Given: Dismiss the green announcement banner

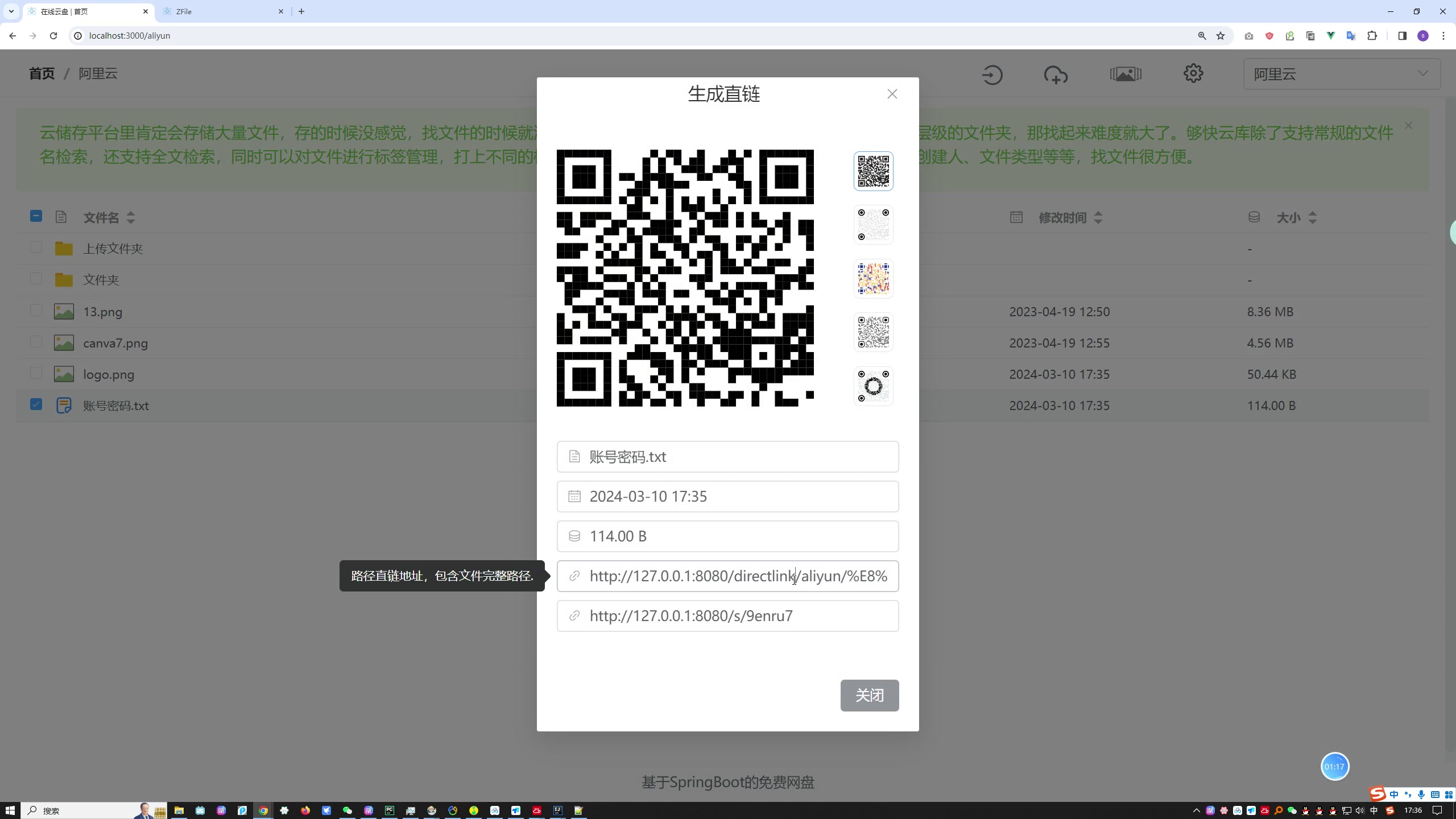Looking at the screenshot, I should [x=1408, y=126].
